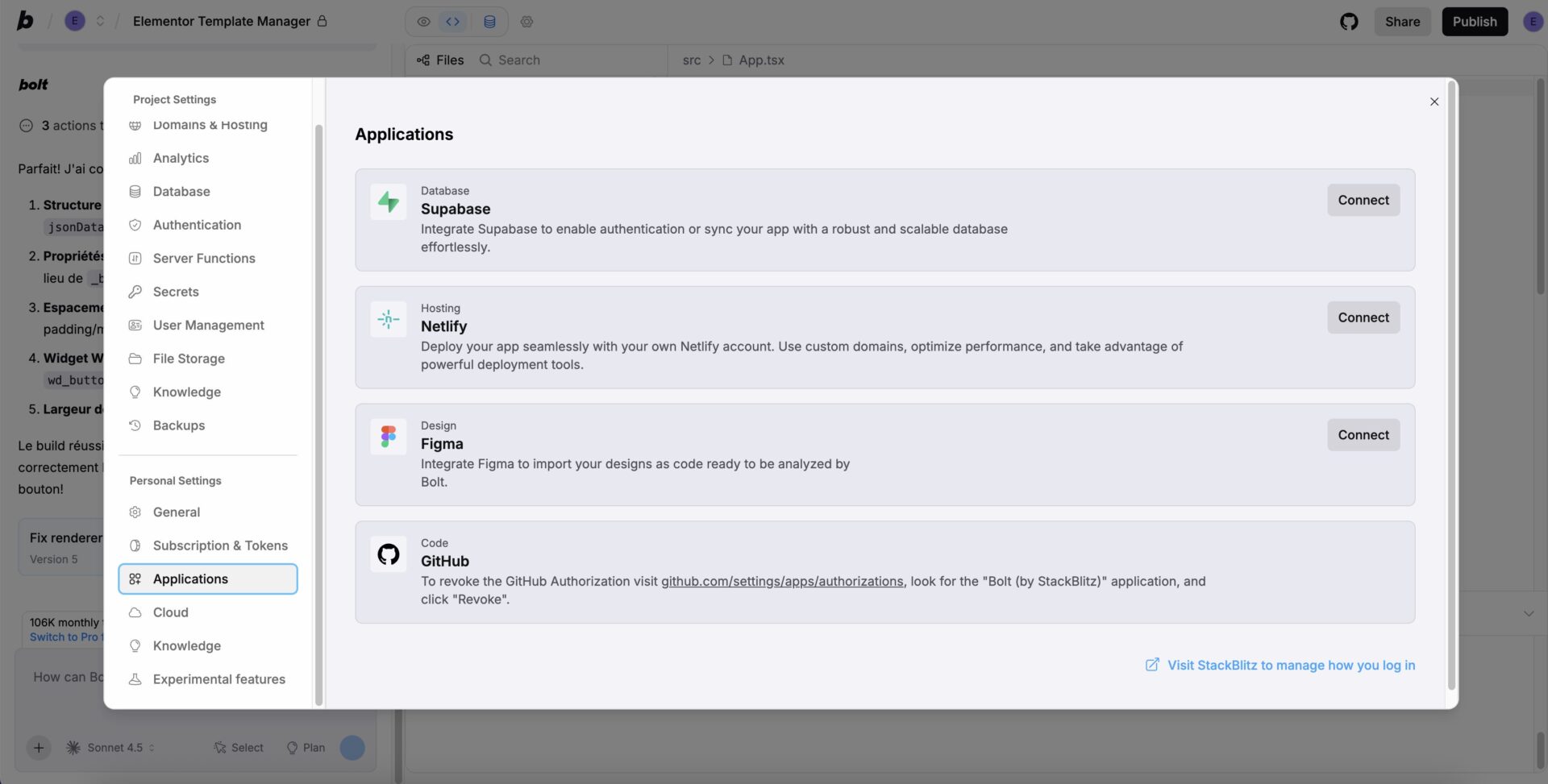Open the database icon in the top toolbar
This screenshot has height=784, width=1548.
(x=489, y=21)
